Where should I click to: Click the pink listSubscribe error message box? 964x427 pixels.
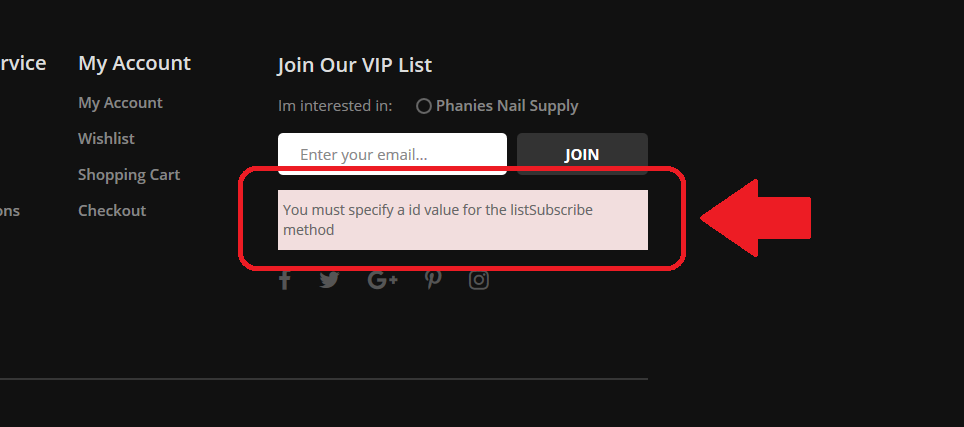[x=463, y=220]
